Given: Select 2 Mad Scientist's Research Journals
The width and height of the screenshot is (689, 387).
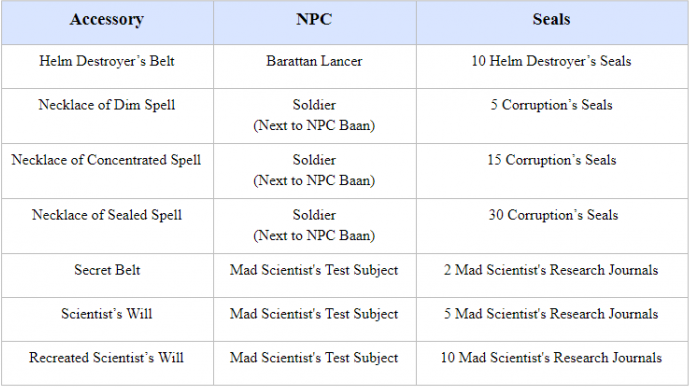Looking at the screenshot, I should [x=551, y=270].
